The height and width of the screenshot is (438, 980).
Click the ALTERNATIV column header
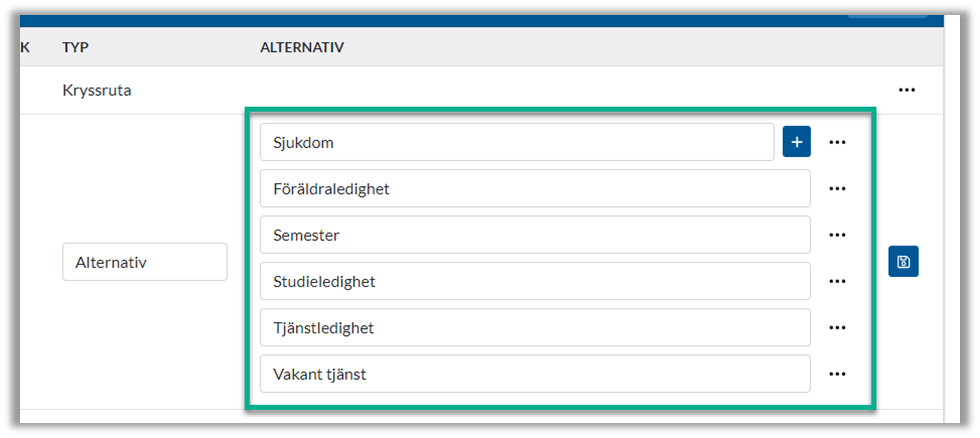(301, 47)
